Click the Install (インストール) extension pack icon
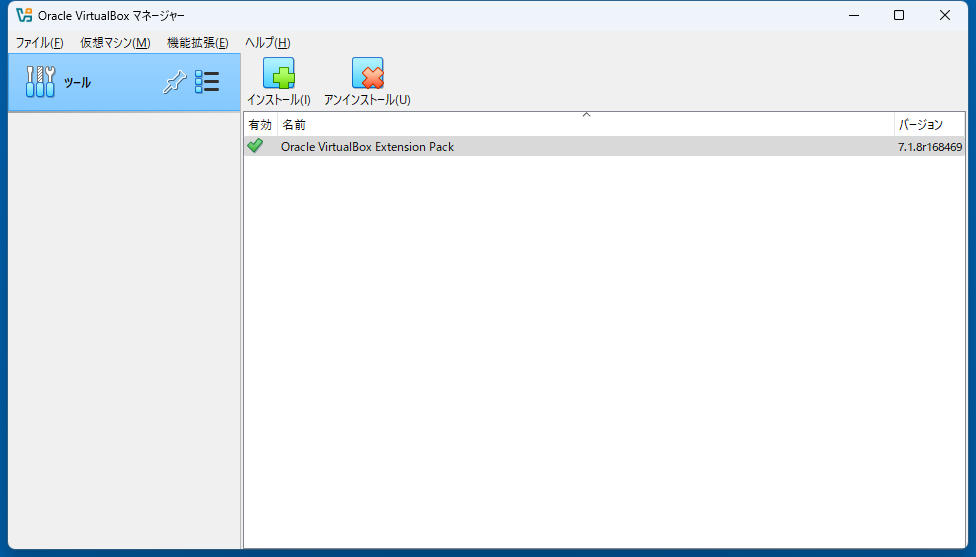Image resolution: width=976 pixels, height=557 pixels. point(278,73)
